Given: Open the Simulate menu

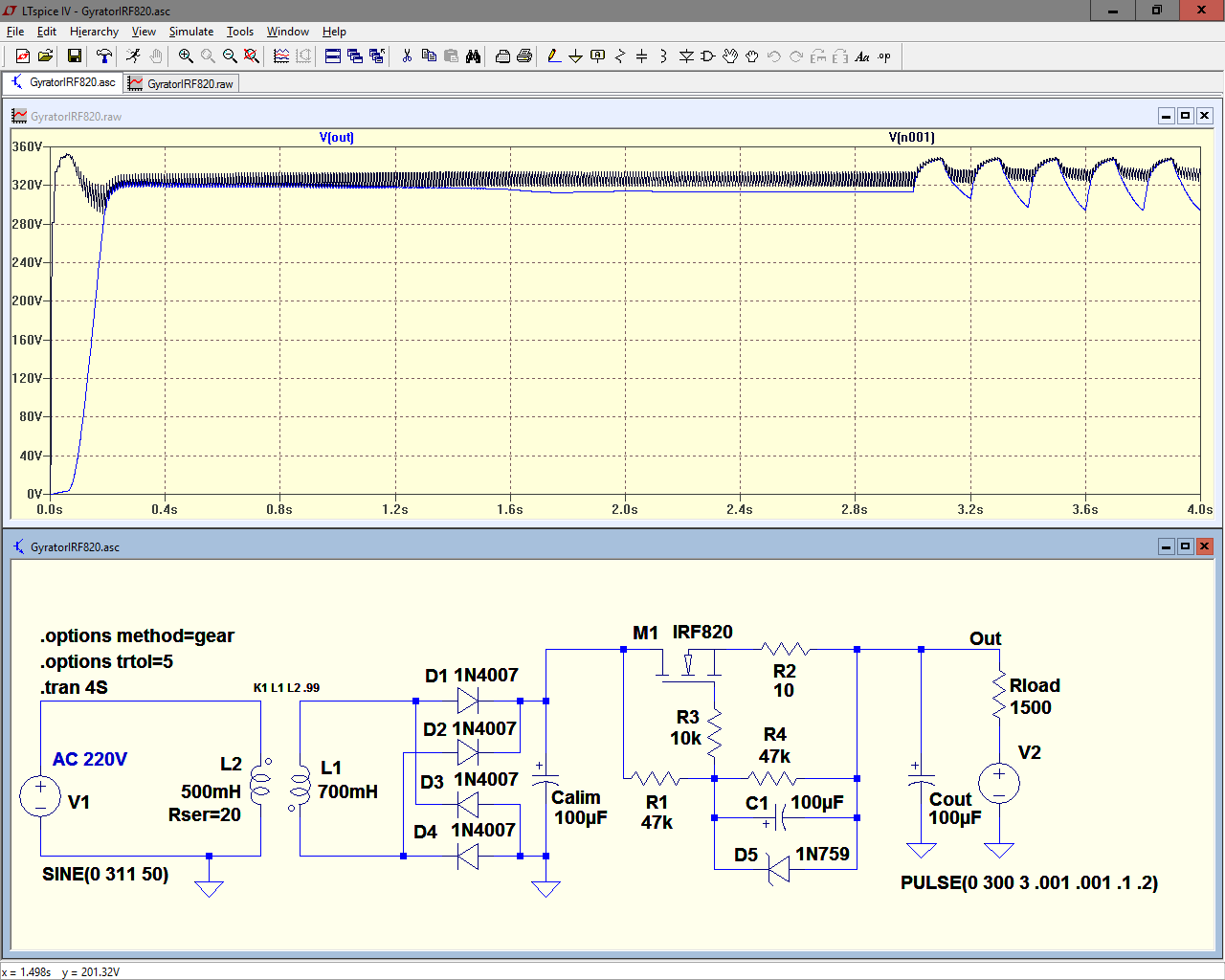Looking at the screenshot, I should point(190,32).
